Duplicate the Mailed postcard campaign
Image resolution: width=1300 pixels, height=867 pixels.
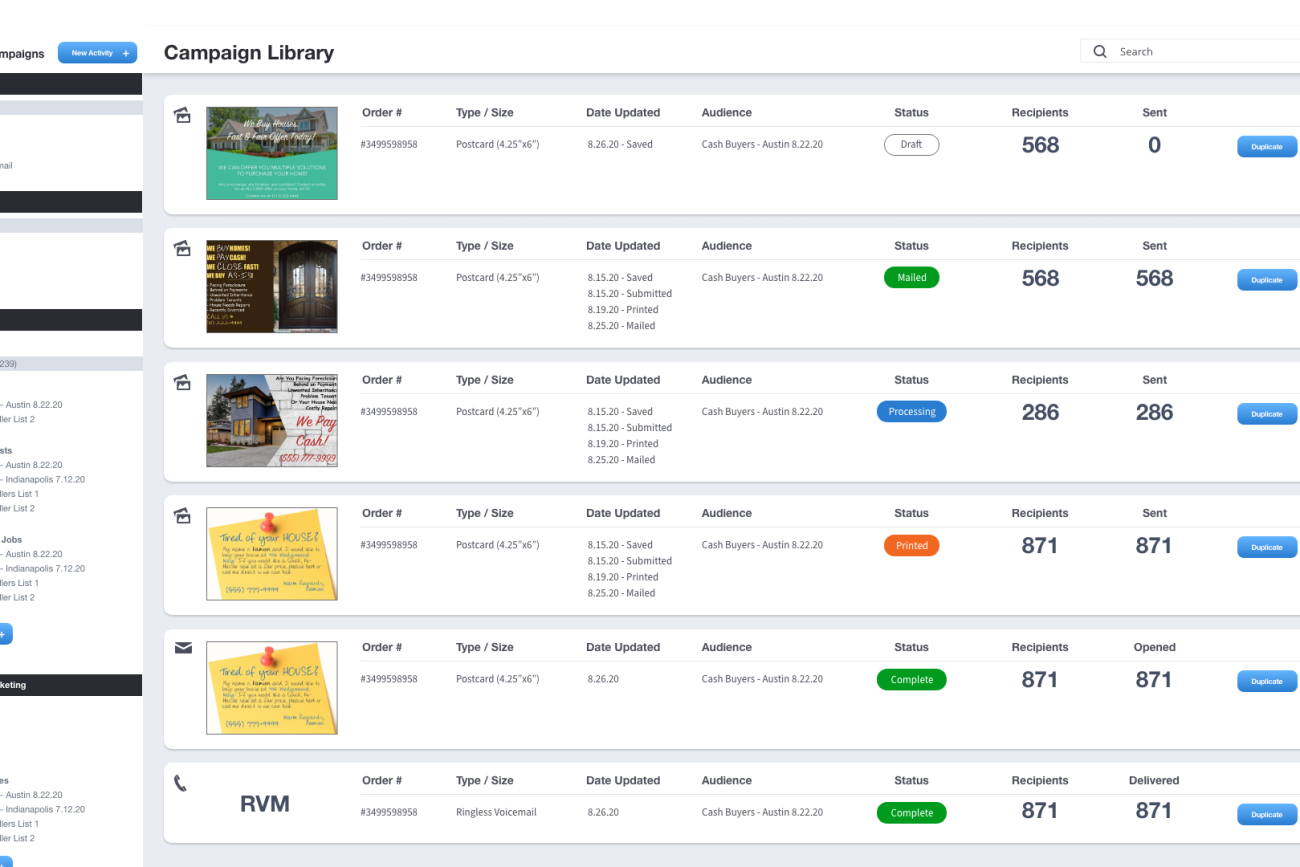coord(1267,280)
